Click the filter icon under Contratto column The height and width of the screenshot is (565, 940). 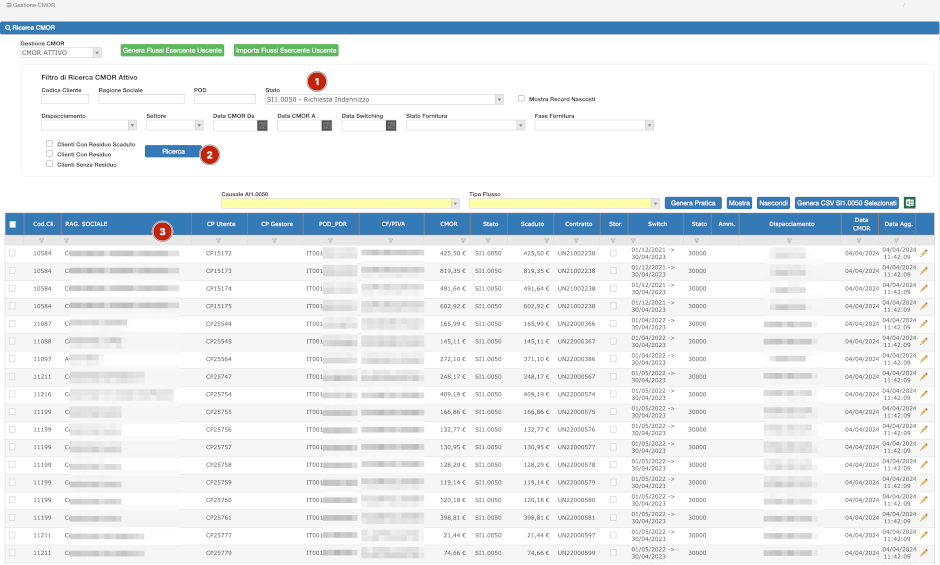coord(576,241)
